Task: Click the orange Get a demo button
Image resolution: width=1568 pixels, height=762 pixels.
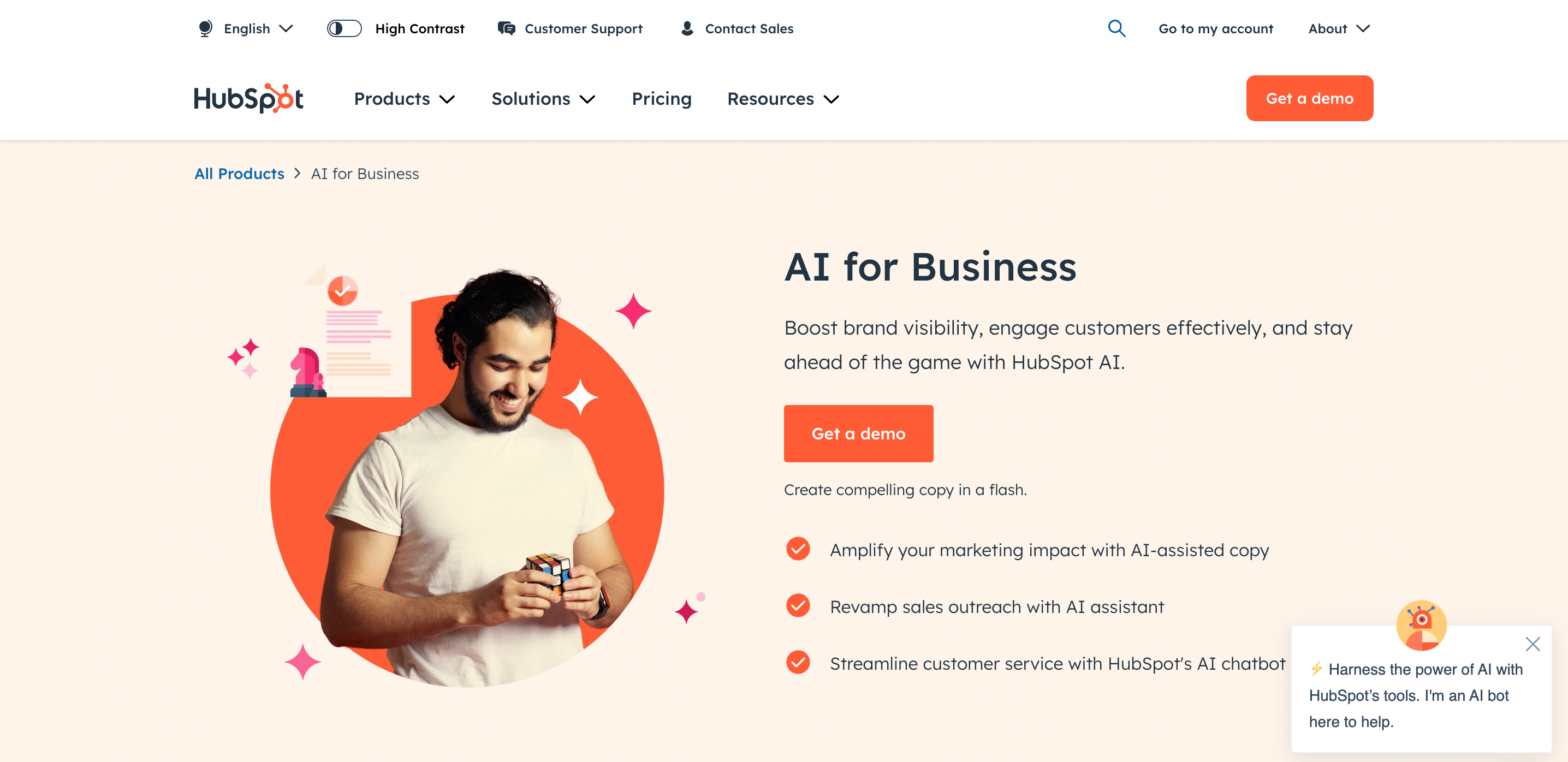Action: (x=858, y=433)
